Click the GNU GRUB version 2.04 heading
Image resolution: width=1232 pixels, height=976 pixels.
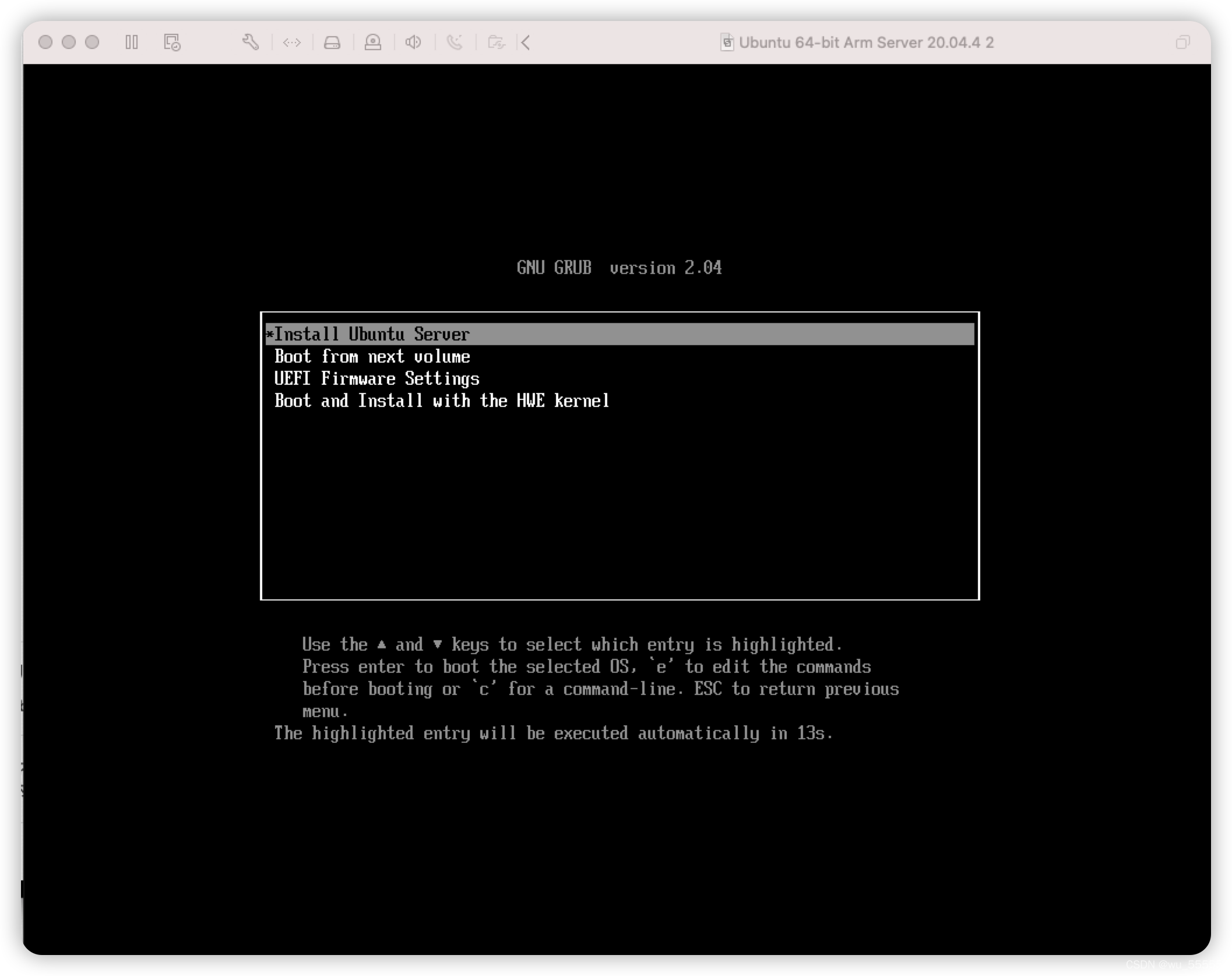click(x=619, y=268)
